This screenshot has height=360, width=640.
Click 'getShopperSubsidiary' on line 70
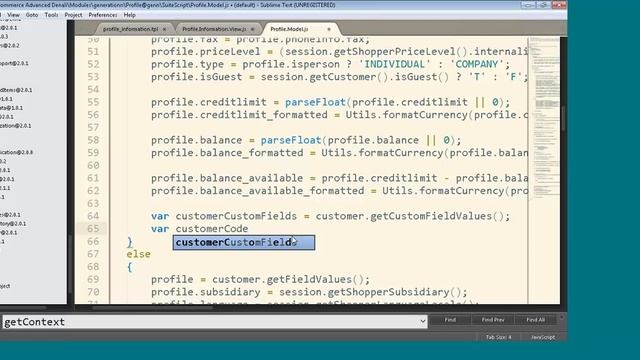pos(388,292)
